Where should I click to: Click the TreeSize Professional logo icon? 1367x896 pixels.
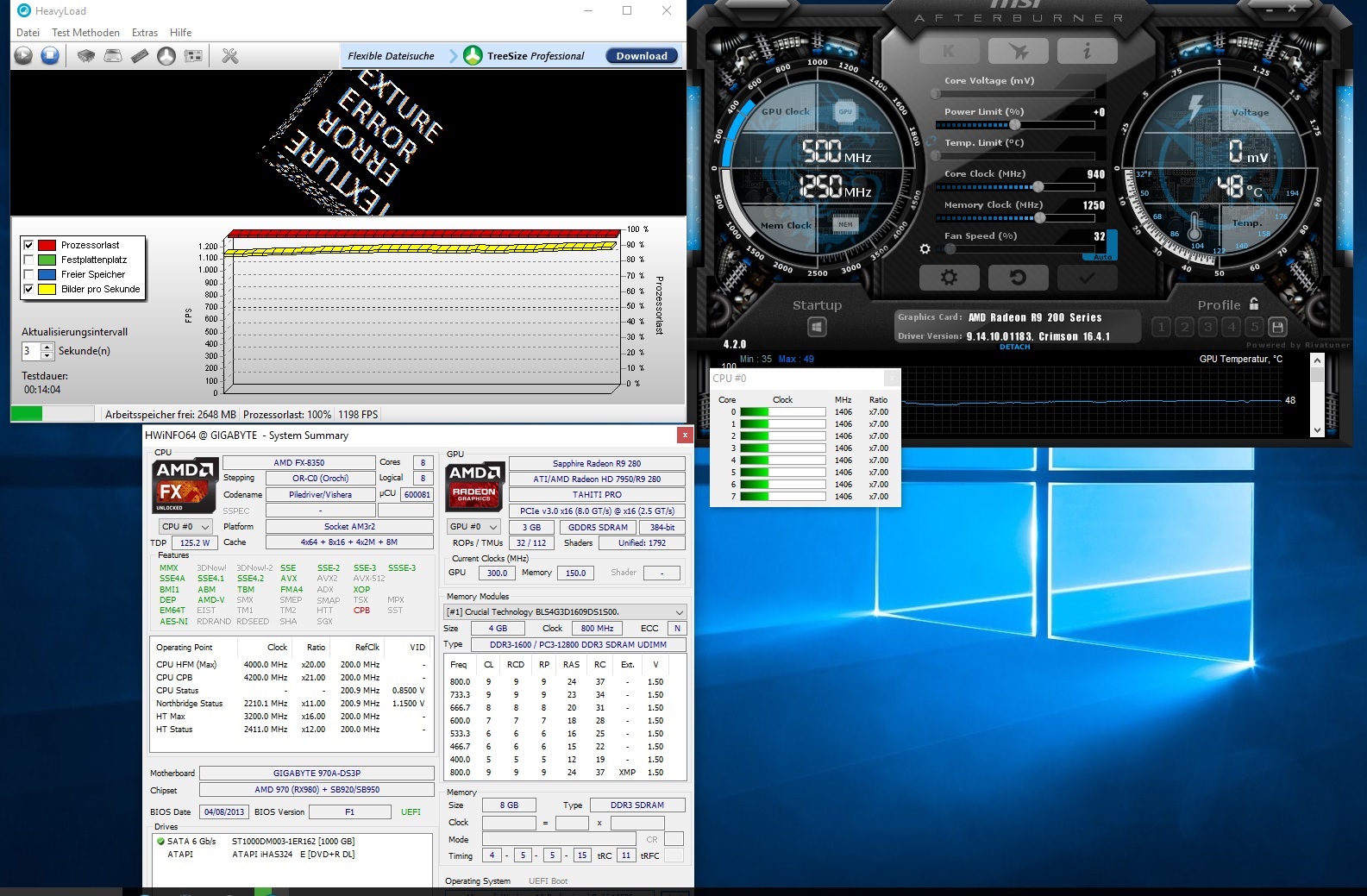(x=473, y=55)
